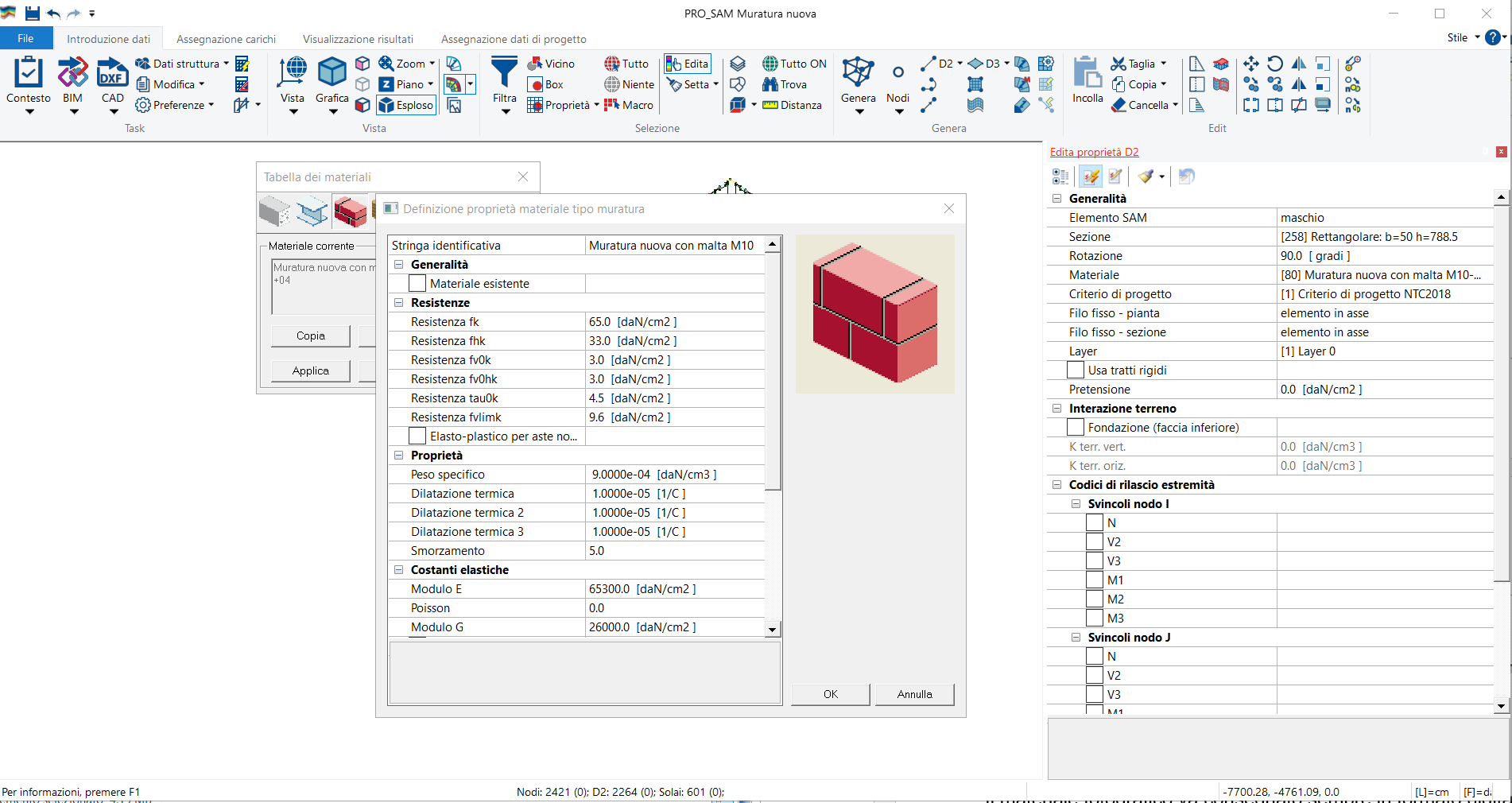Collapse the Resistenze section
This screenshot has width=1512, height=803.
399,303
